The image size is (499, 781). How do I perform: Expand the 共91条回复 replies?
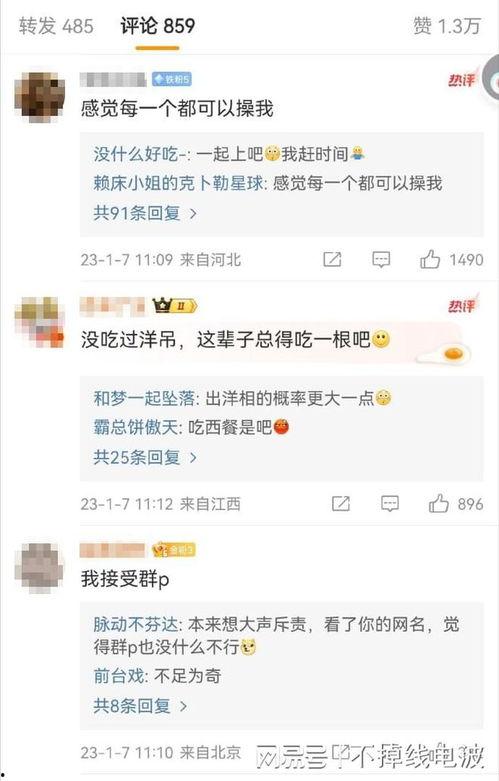(145, 213)
